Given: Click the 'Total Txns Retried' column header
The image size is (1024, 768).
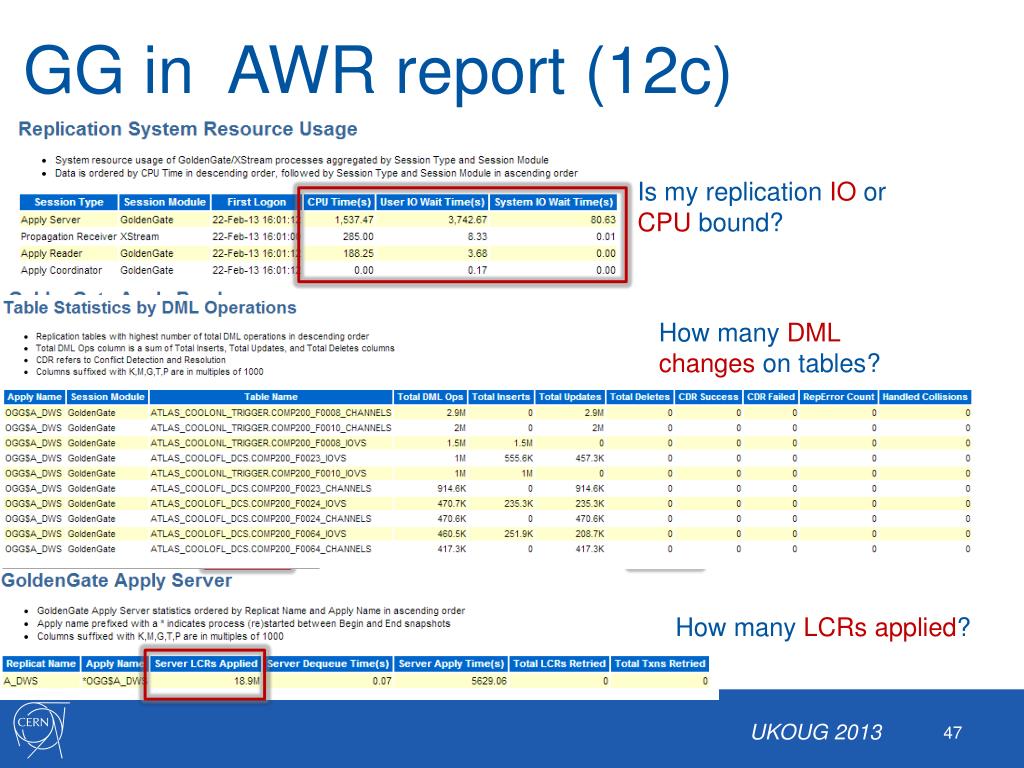Looking at the screenshot, I should tap(660, 664).
